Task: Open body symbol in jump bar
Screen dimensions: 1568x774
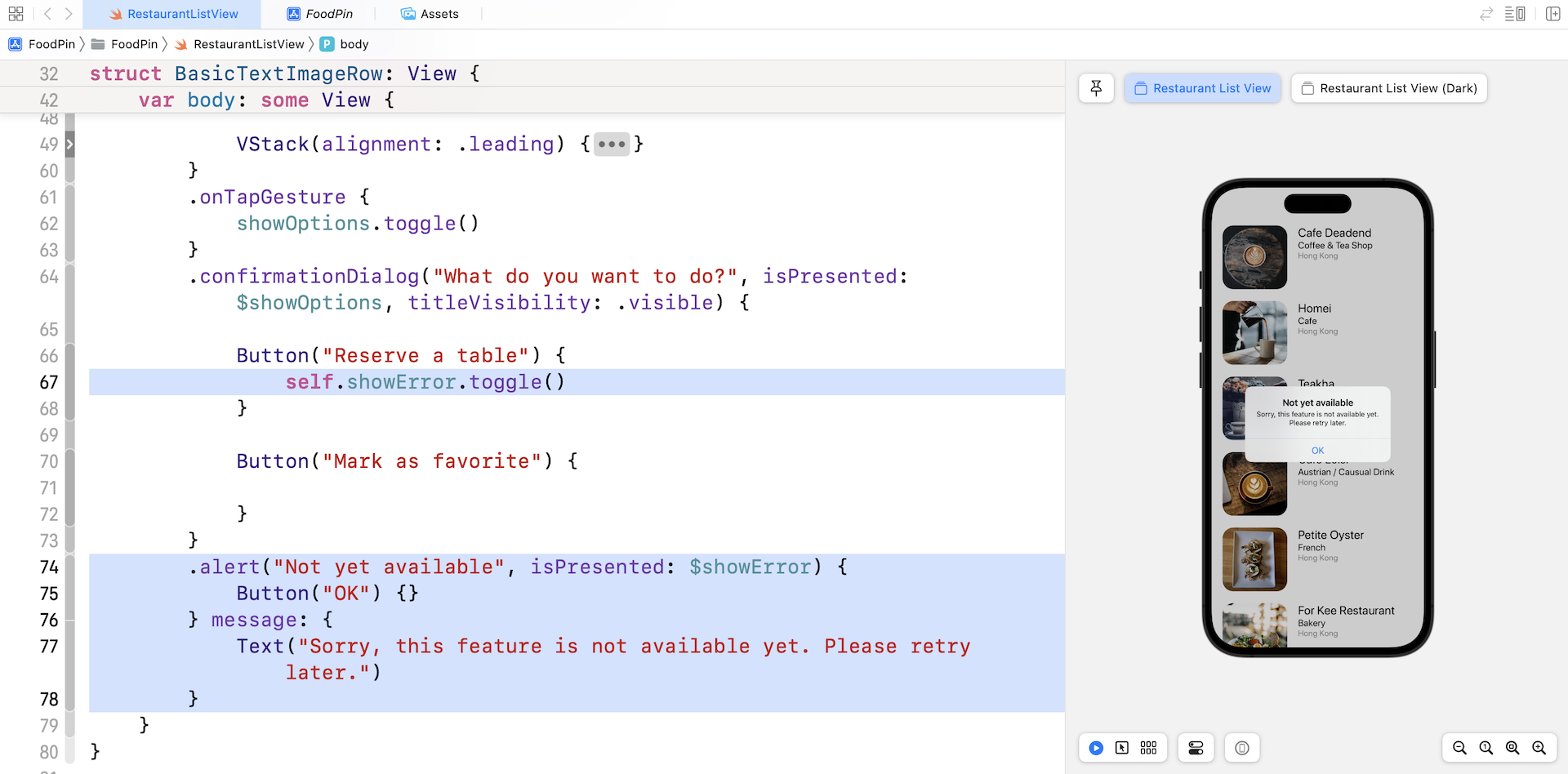Action: pos(353,44)
